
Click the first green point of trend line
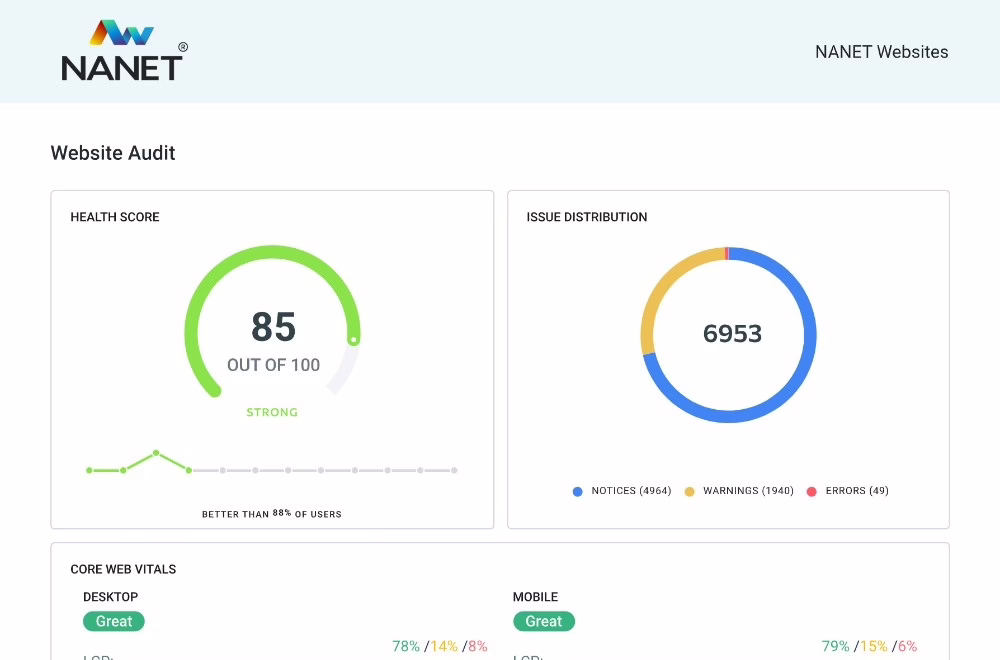[89, 471]
